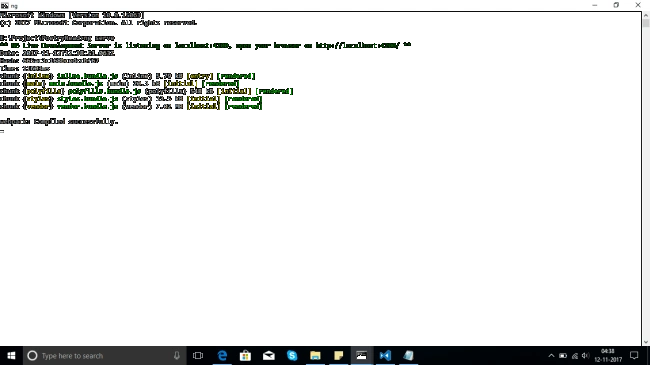Viewport: 650px width, 365px height.
Task: Open Task View from the taskbar
Action: [x=198, y=355]
